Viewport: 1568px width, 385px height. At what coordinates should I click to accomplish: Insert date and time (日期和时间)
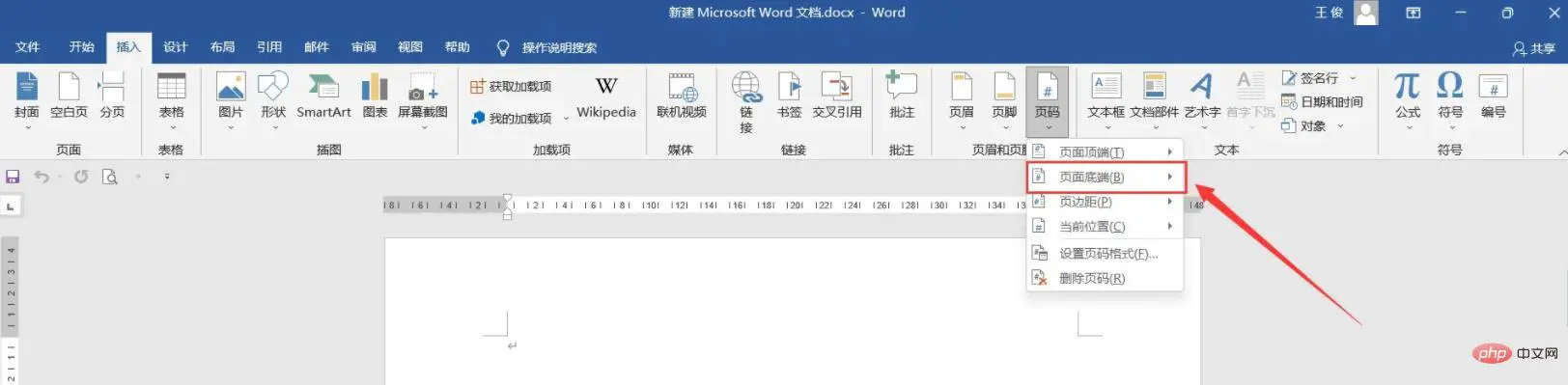pos(1322,102)
